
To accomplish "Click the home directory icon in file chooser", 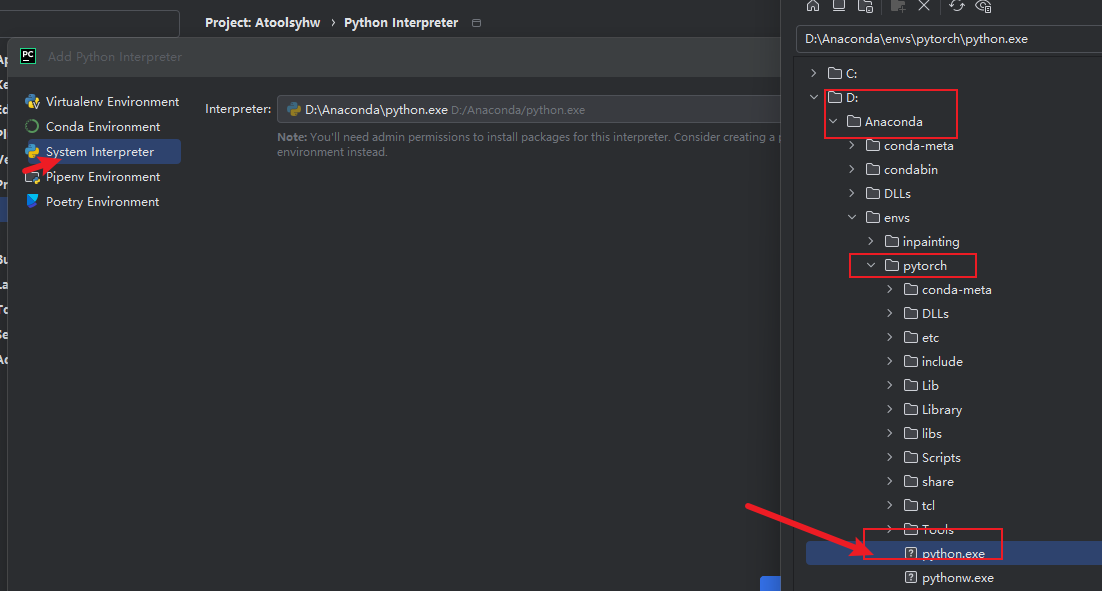I will (x=813, y=6).
